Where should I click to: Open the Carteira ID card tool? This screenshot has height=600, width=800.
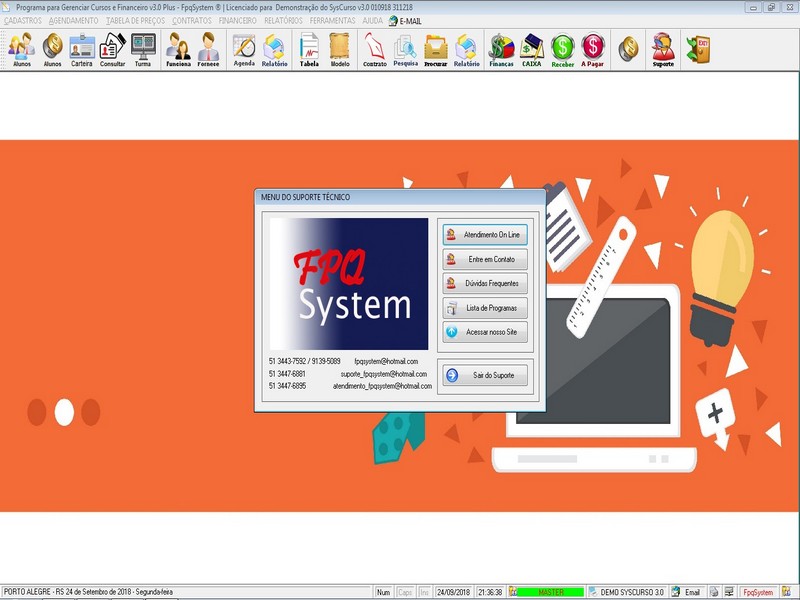(82, 49)
